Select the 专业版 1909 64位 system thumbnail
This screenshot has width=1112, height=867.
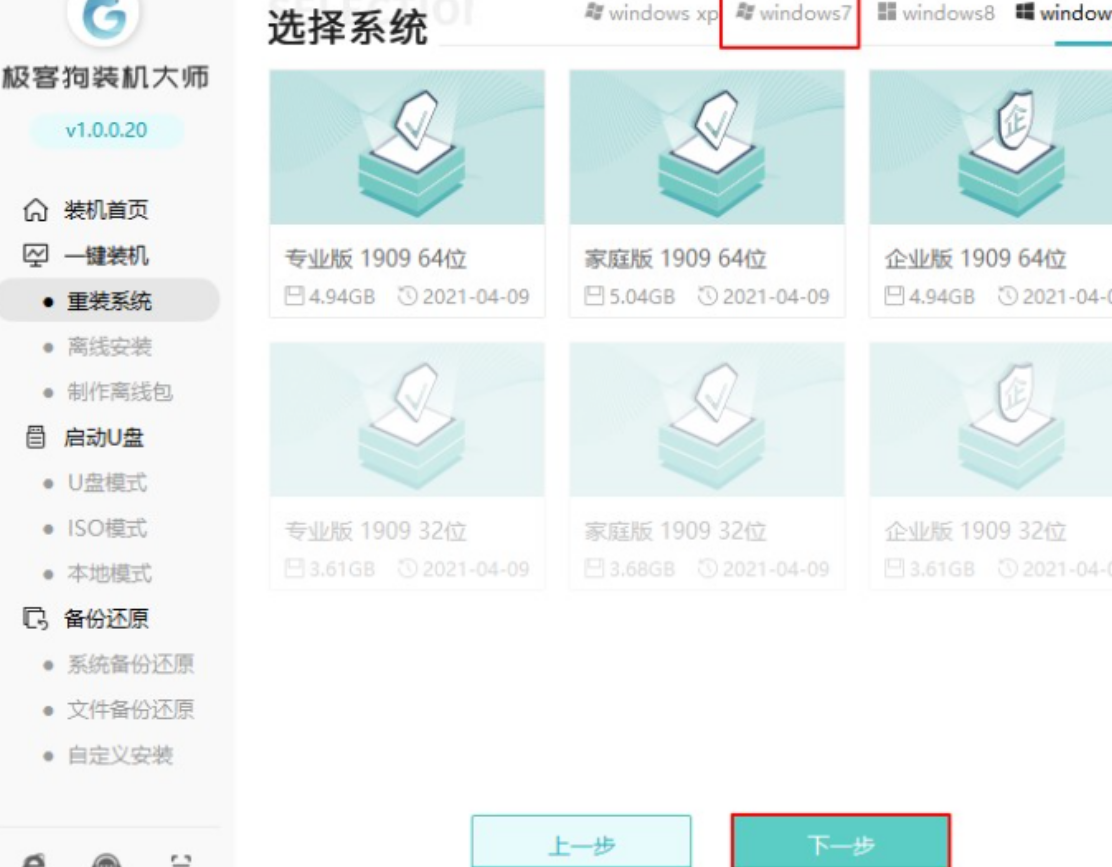click(x=407, y=147)
